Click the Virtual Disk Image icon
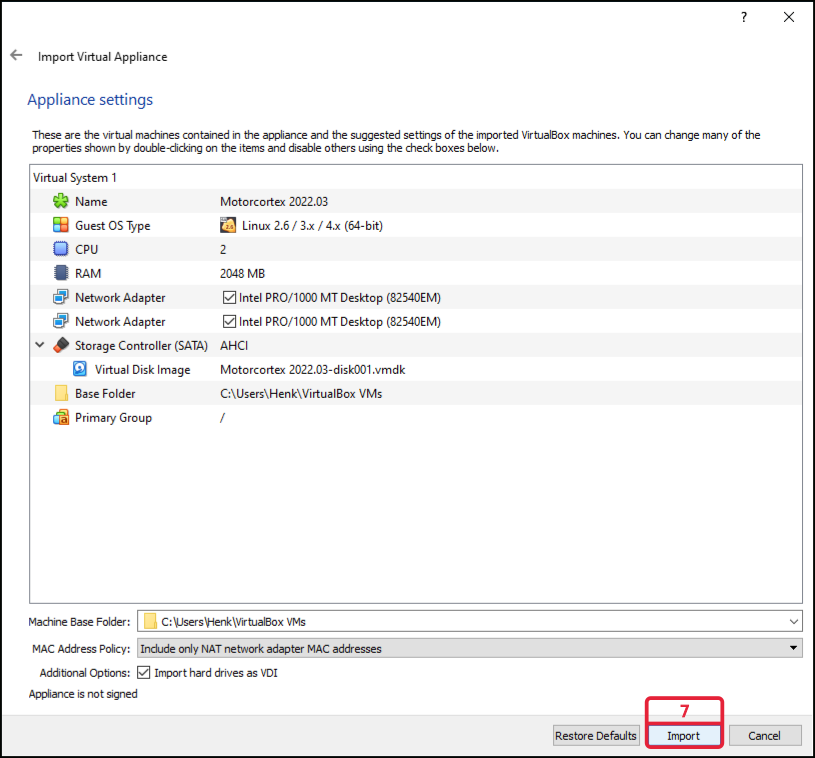This screenshot has height=758, width=815. 80,369
